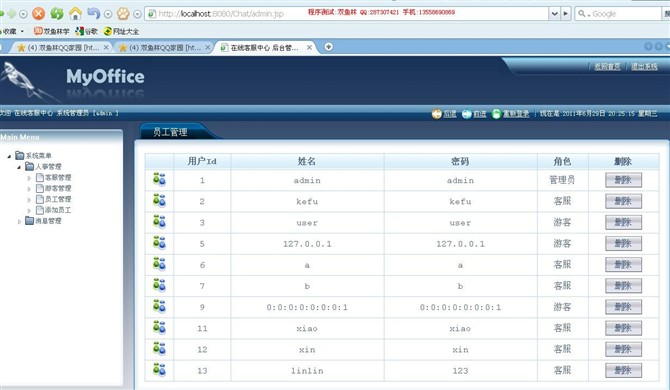
Task: Delete the xiao user row
Action: pyautogui.click(x=623, y=328)
